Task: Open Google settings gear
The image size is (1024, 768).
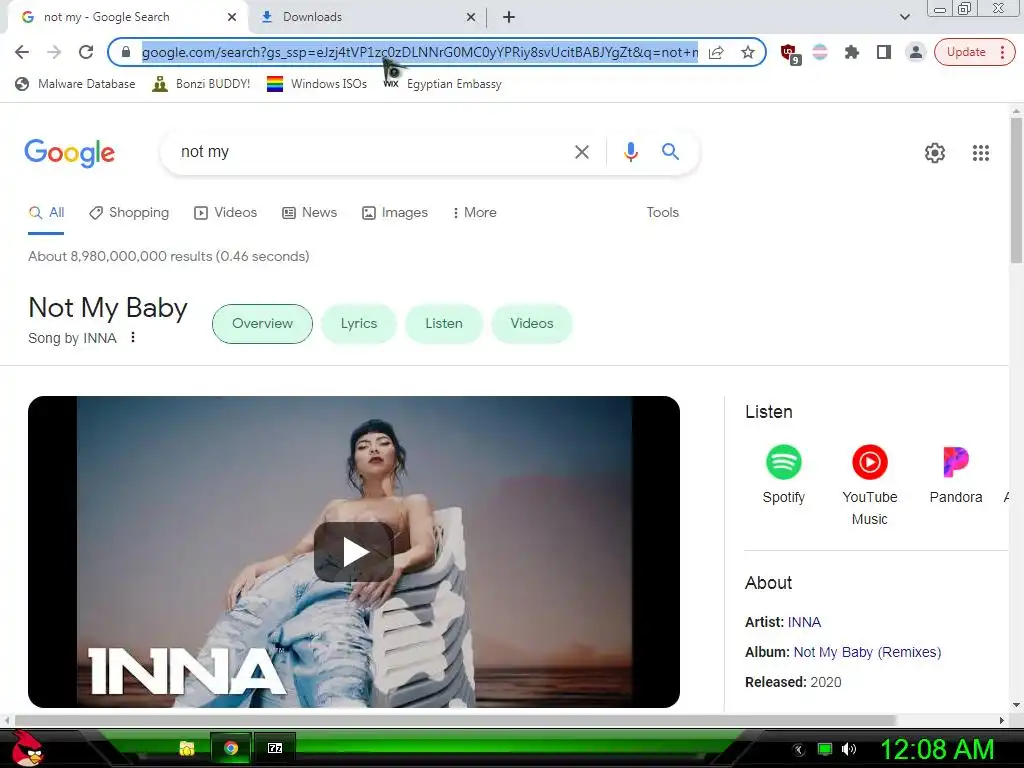Action: (x=935, y=153)
